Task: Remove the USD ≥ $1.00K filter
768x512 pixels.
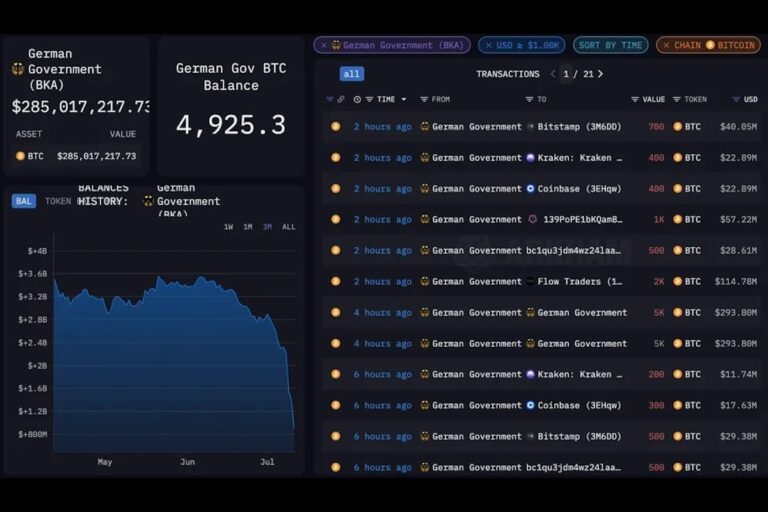Action: pos(488,46)
